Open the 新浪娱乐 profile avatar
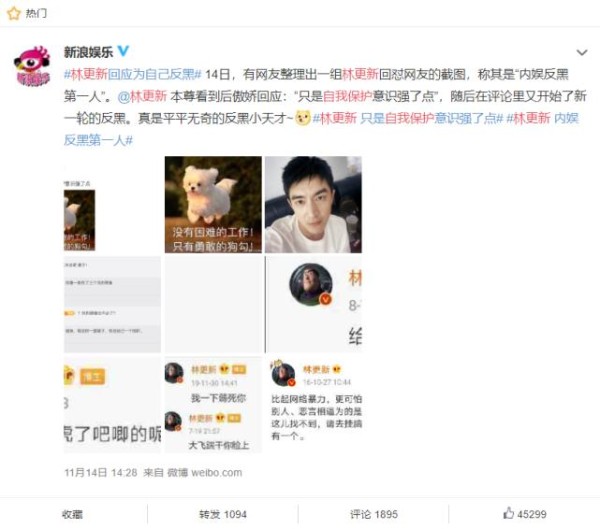 (32, 67)
